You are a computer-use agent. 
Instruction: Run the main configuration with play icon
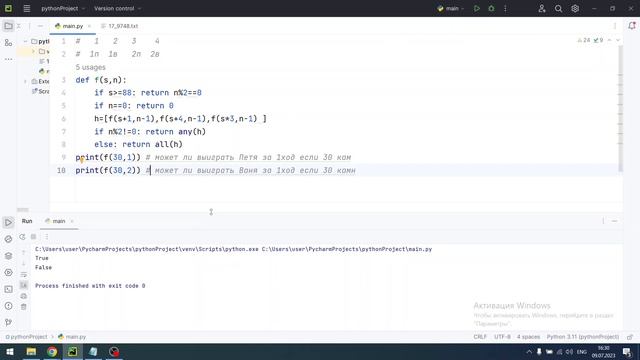point(476,8)
